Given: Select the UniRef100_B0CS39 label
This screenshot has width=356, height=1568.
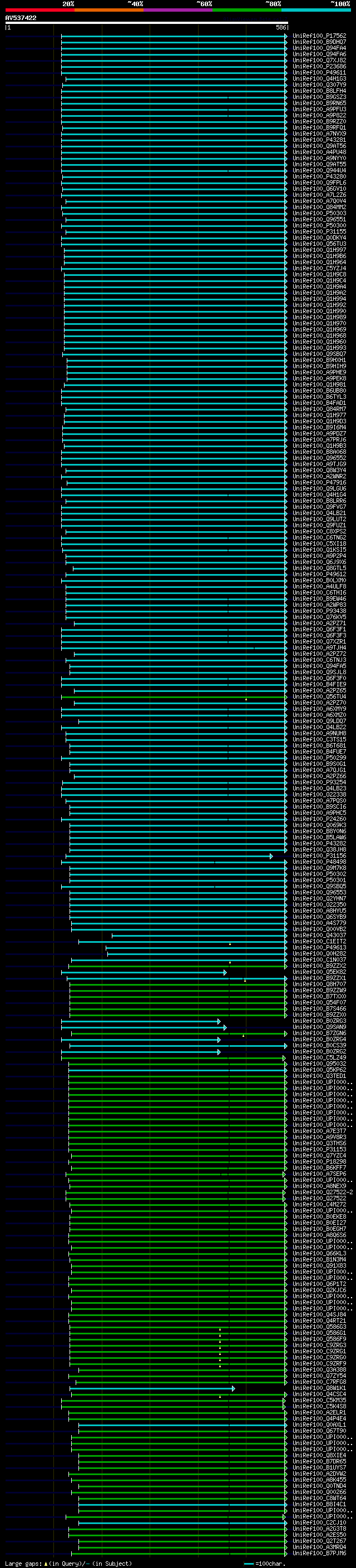Looking at the screenshot, I should [319, 1045].
